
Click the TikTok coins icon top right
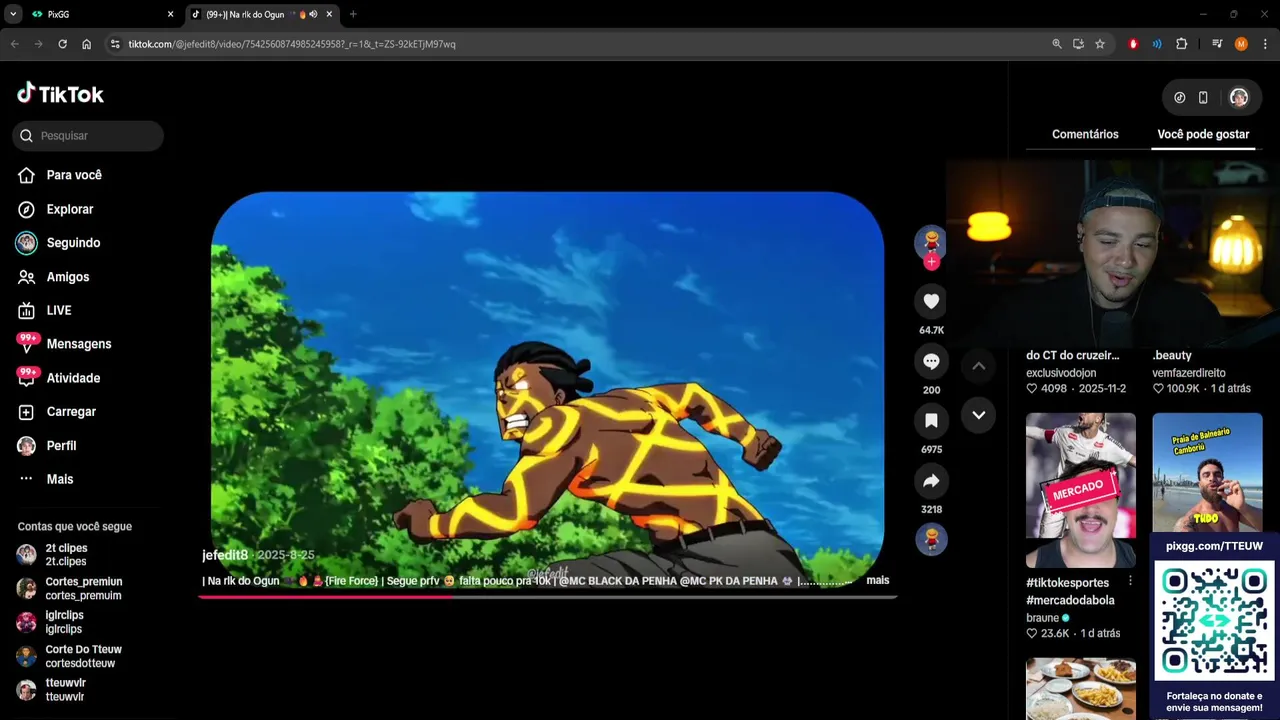click(1180, 97)
